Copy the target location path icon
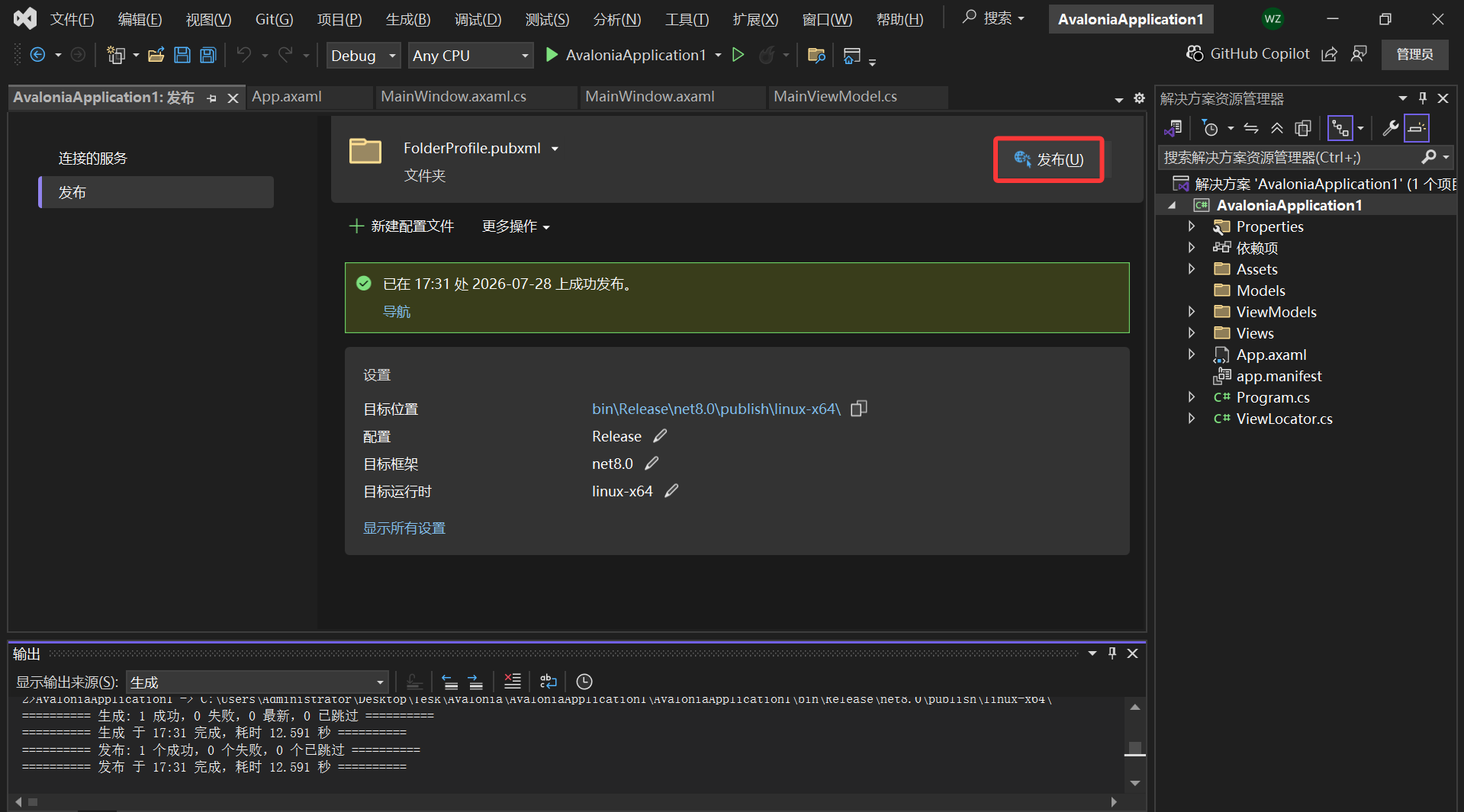 (x=859, y=409)
